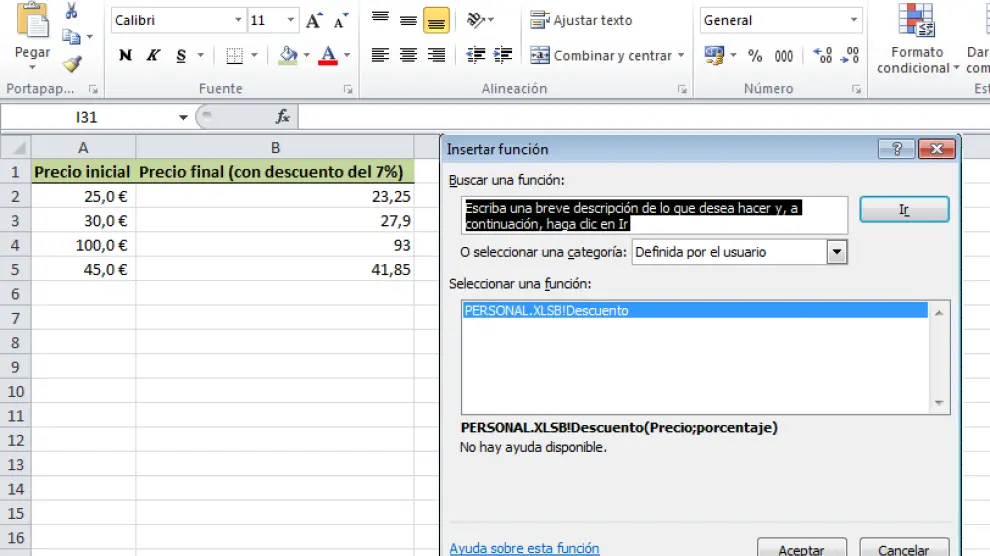Open 'Ayuda sobre esta función' link
The image size is (990, 556).
click(x=524, y=548)
